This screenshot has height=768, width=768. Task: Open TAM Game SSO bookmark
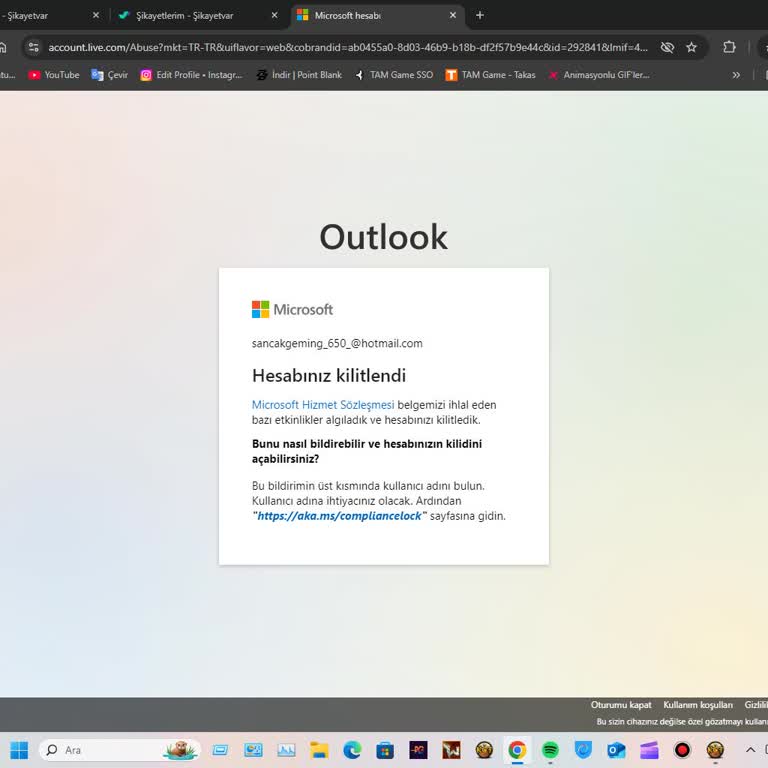395,75
